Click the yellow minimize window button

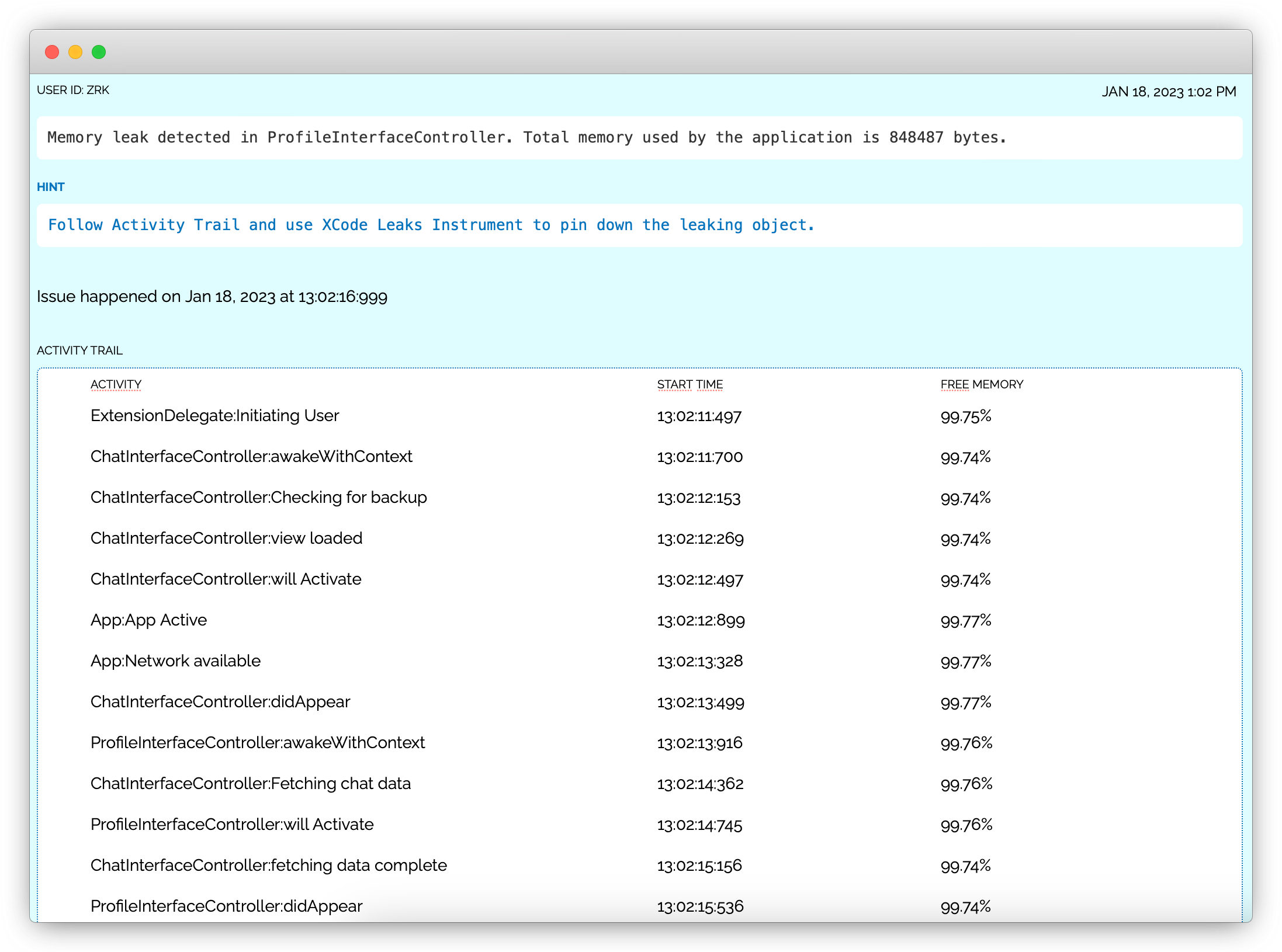[x=75, y=52]
